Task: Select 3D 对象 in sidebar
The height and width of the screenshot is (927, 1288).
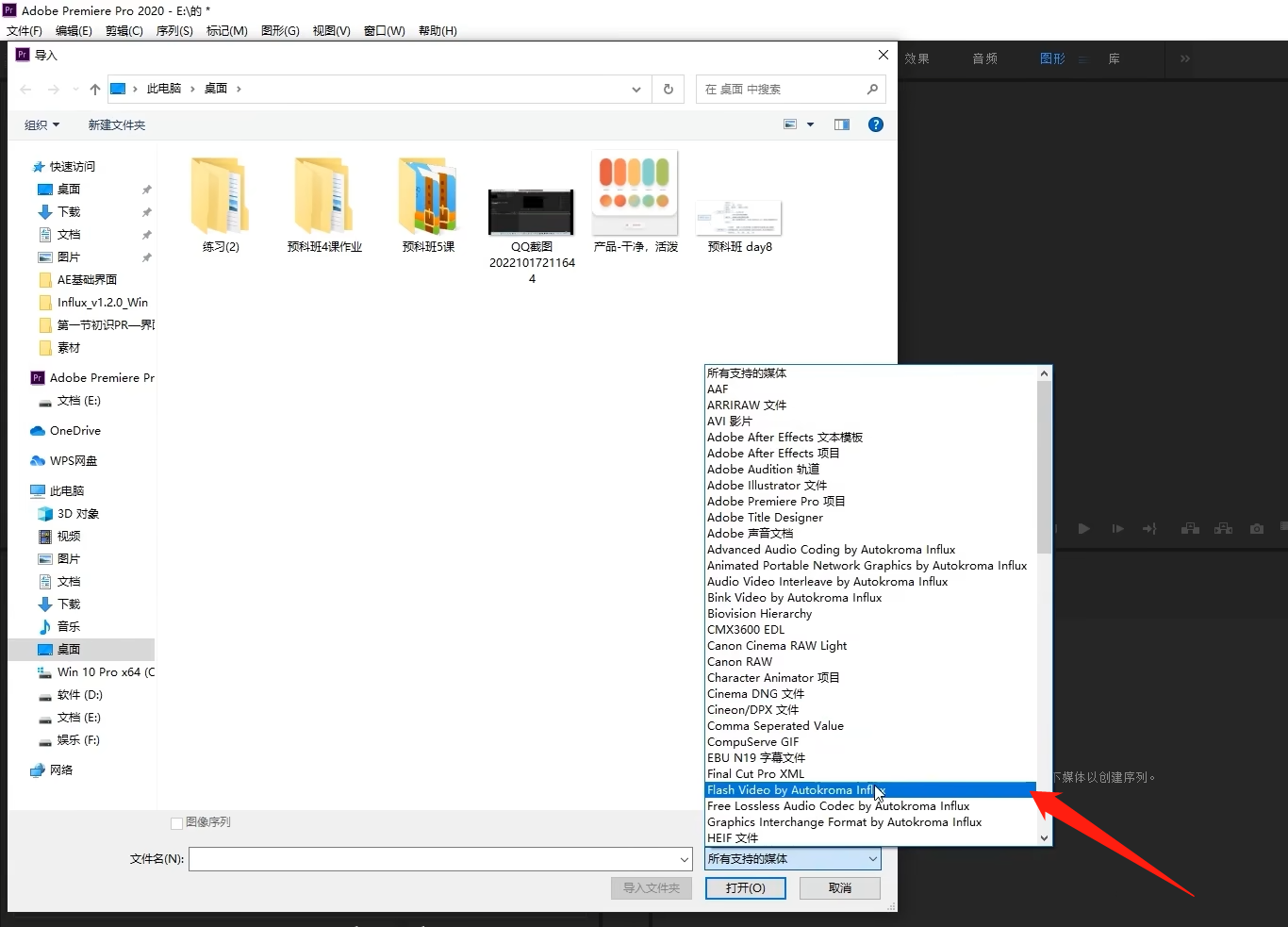Action: tap(78, 514)
